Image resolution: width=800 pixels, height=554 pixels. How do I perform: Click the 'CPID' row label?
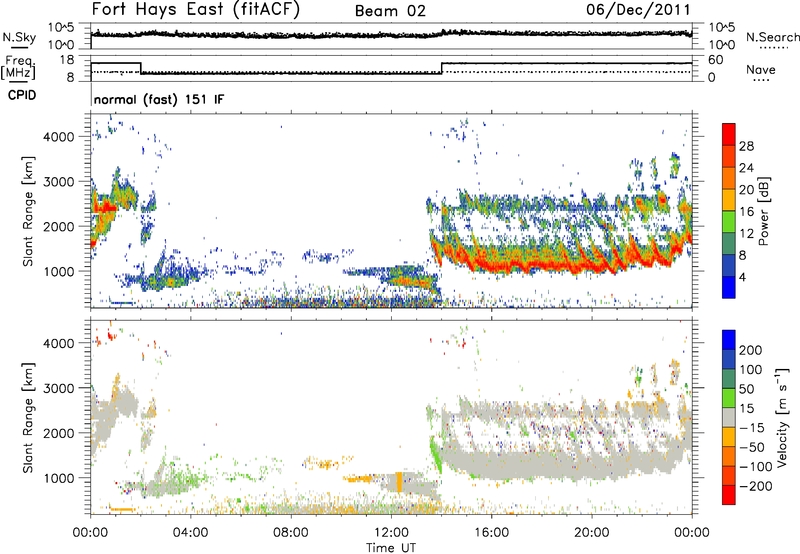click(x=22, y=95)
